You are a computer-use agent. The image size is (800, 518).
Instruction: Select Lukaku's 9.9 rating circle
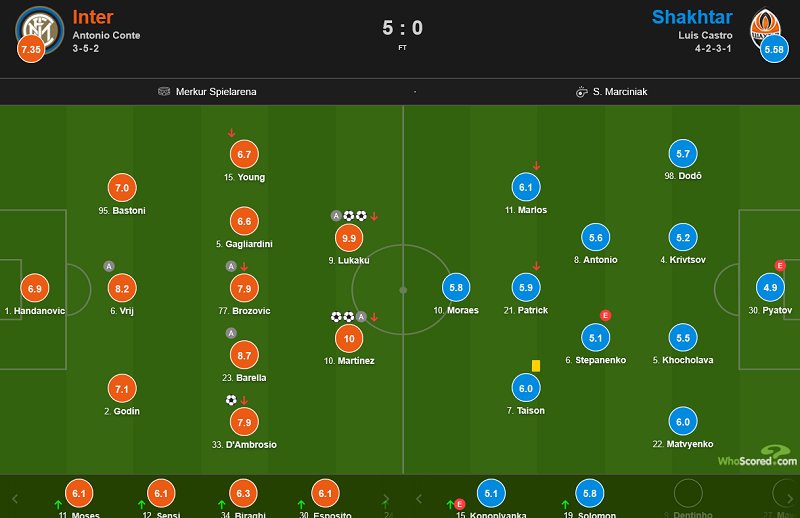(349, 238)
